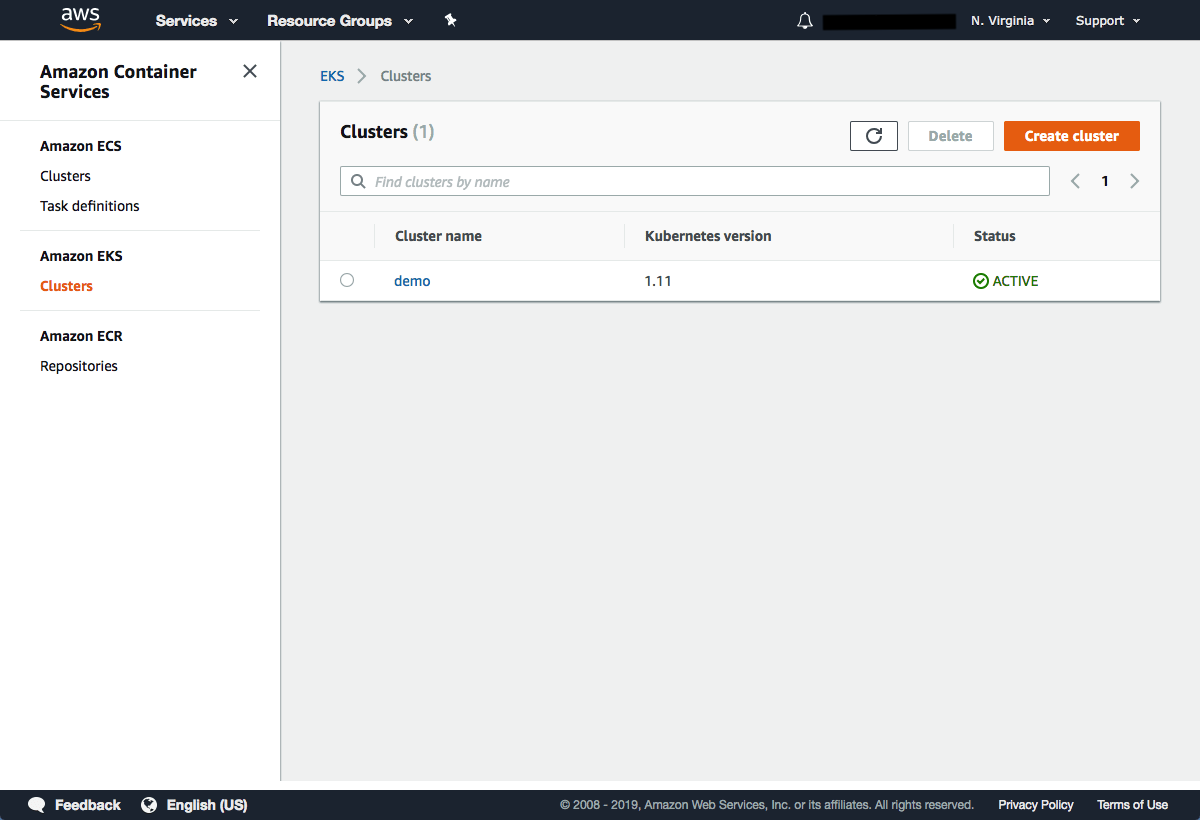Focus the Find clusters by name field
This screenshot has width=1200, height=820.
pyautogui.click(x=695, y=181)
